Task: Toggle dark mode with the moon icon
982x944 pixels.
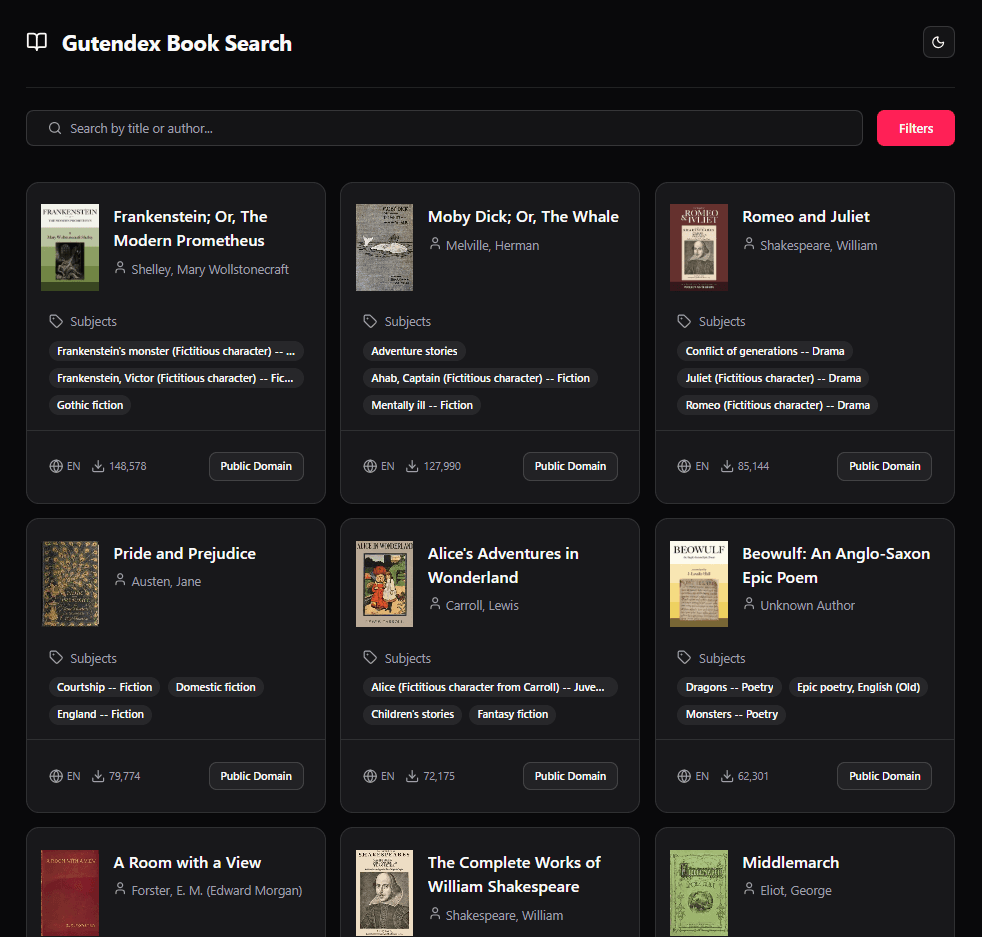Action: [x=938, y=42]
